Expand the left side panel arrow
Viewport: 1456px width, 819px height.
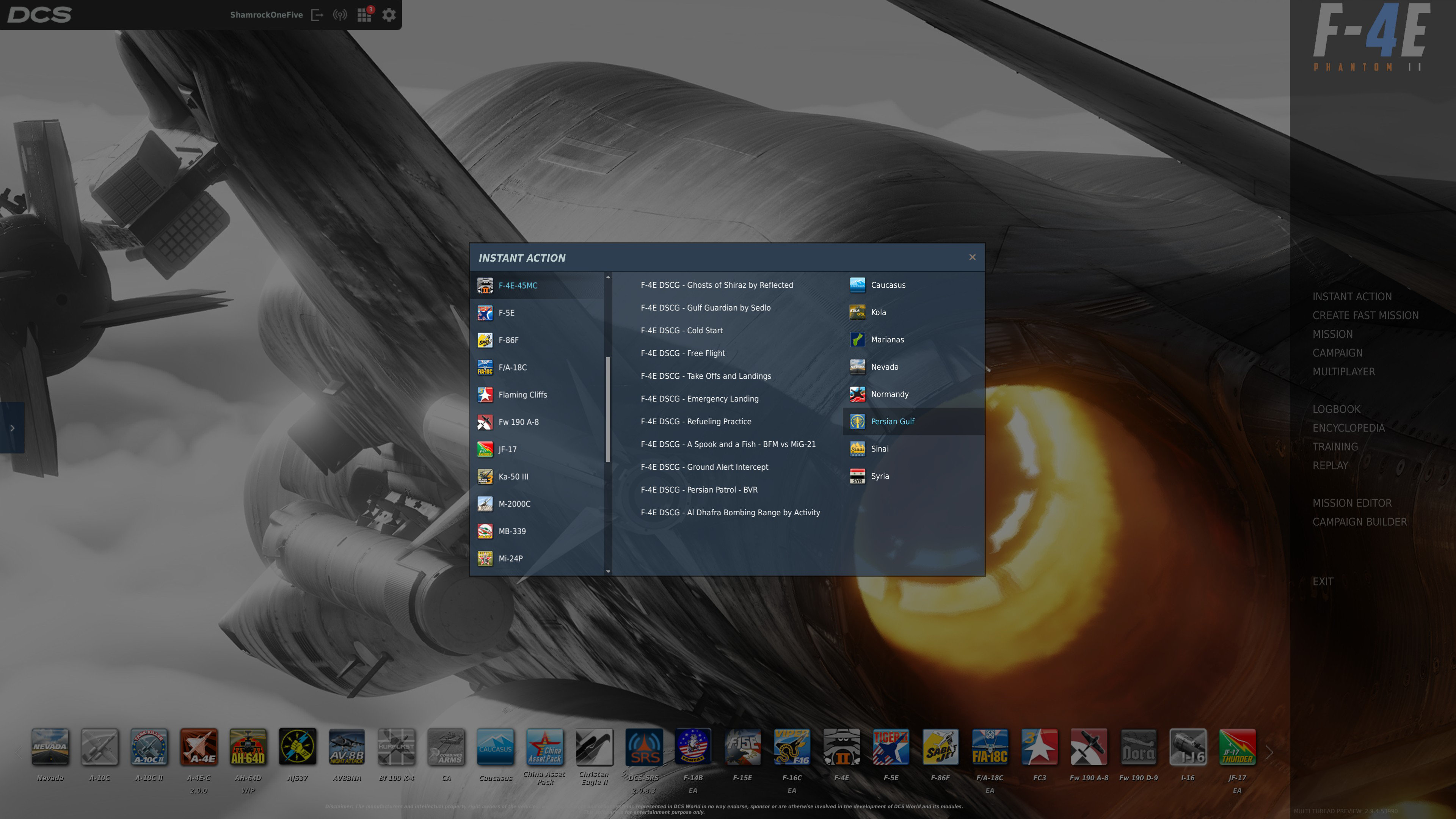coord(12,428)
